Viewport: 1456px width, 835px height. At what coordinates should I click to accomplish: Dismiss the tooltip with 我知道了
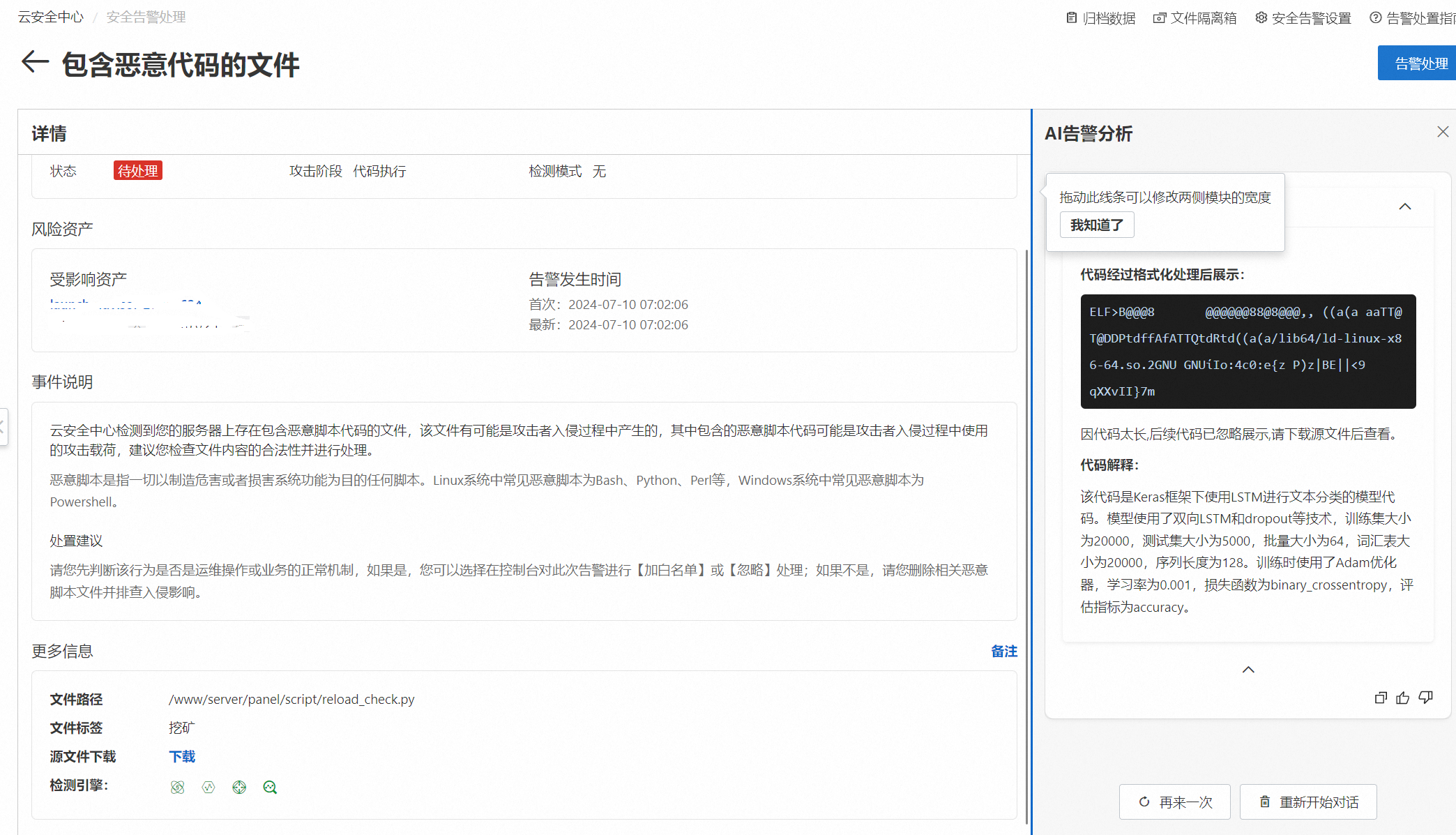click(1097, 225)
